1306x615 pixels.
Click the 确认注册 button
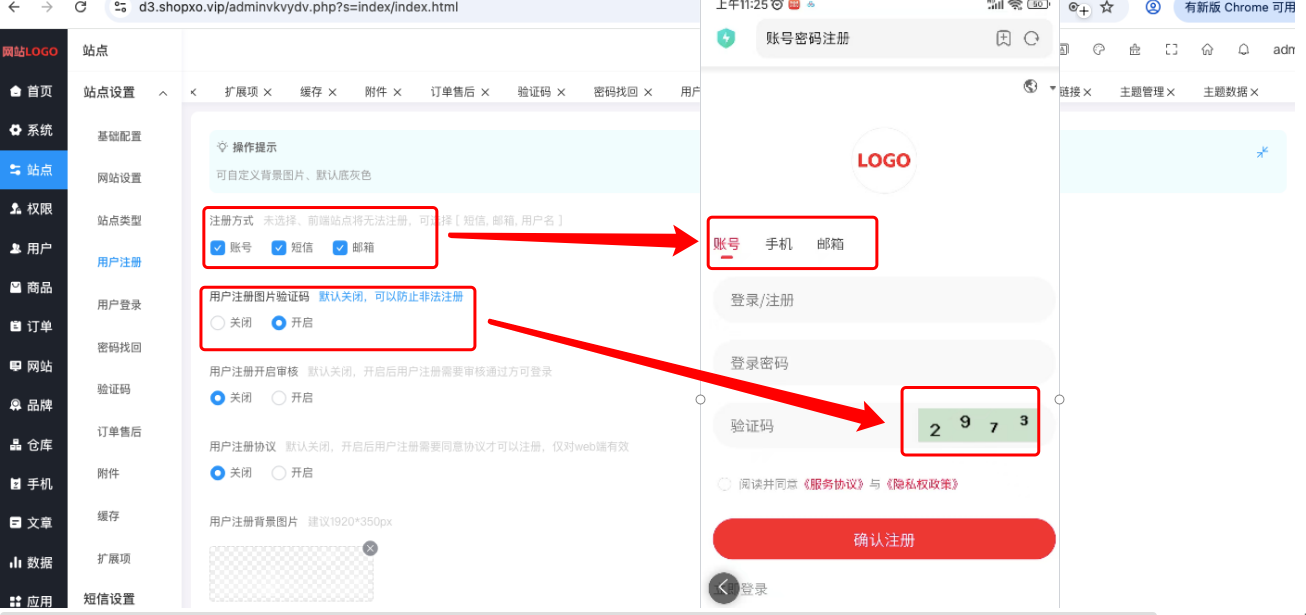(x=884, y=539)
